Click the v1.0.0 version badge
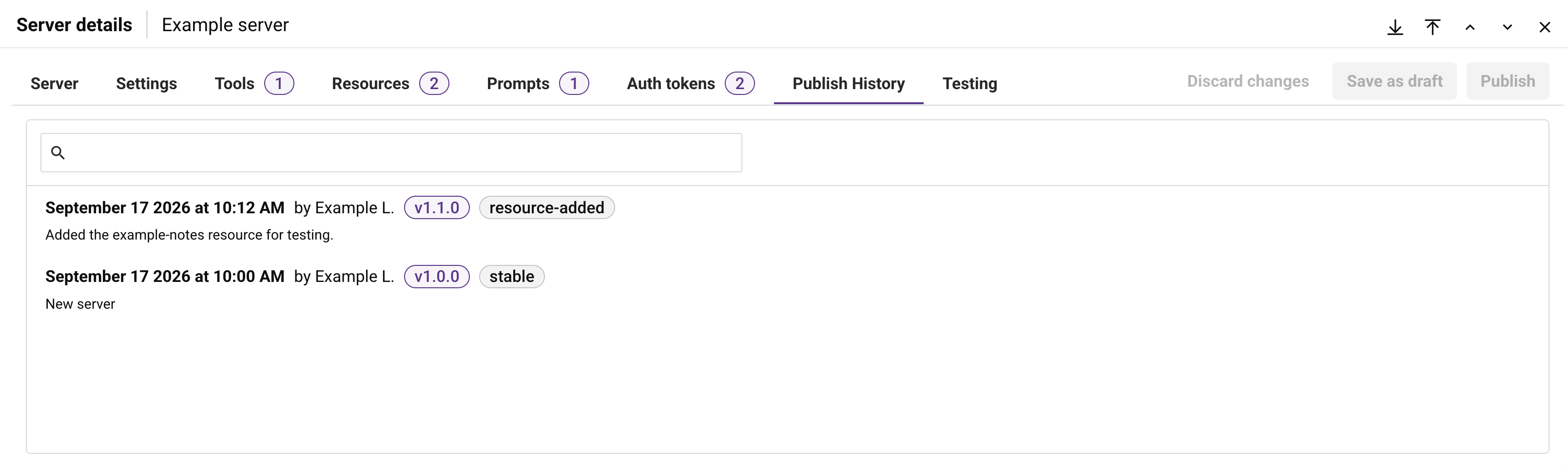 (436, 276)
